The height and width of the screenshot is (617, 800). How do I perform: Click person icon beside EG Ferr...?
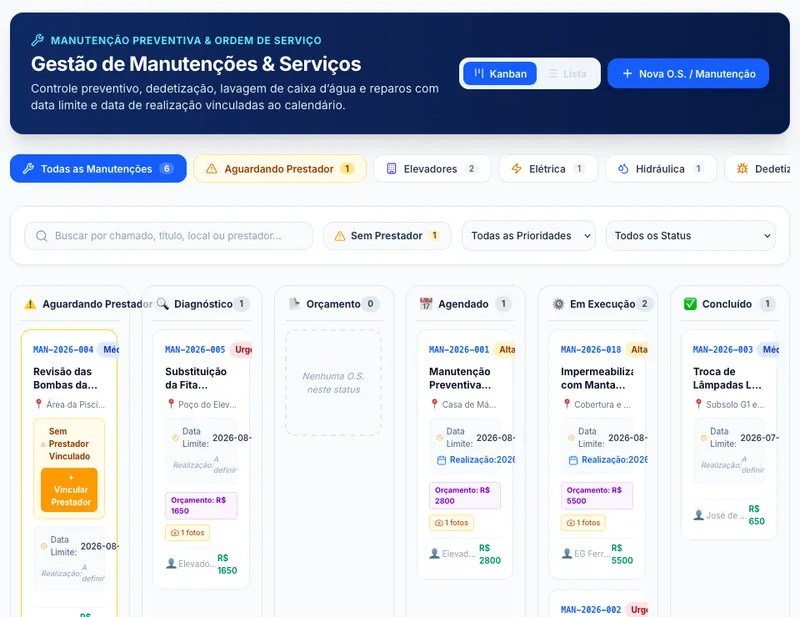click(x=567, y=553)
